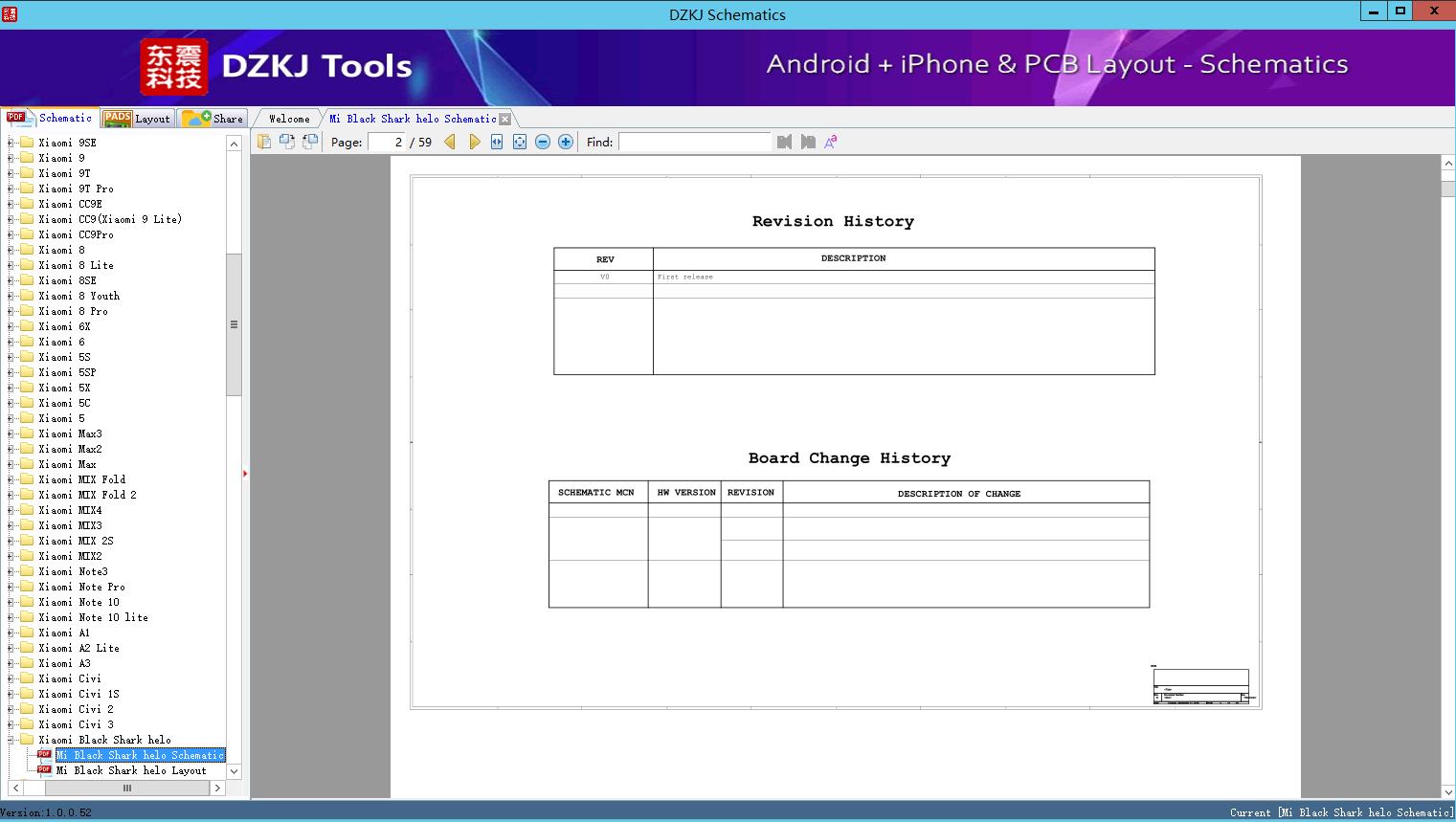Select the Xiaomi MIX4 folder
The height and width of the screenshot is (822, 1456).
point(70,510)
